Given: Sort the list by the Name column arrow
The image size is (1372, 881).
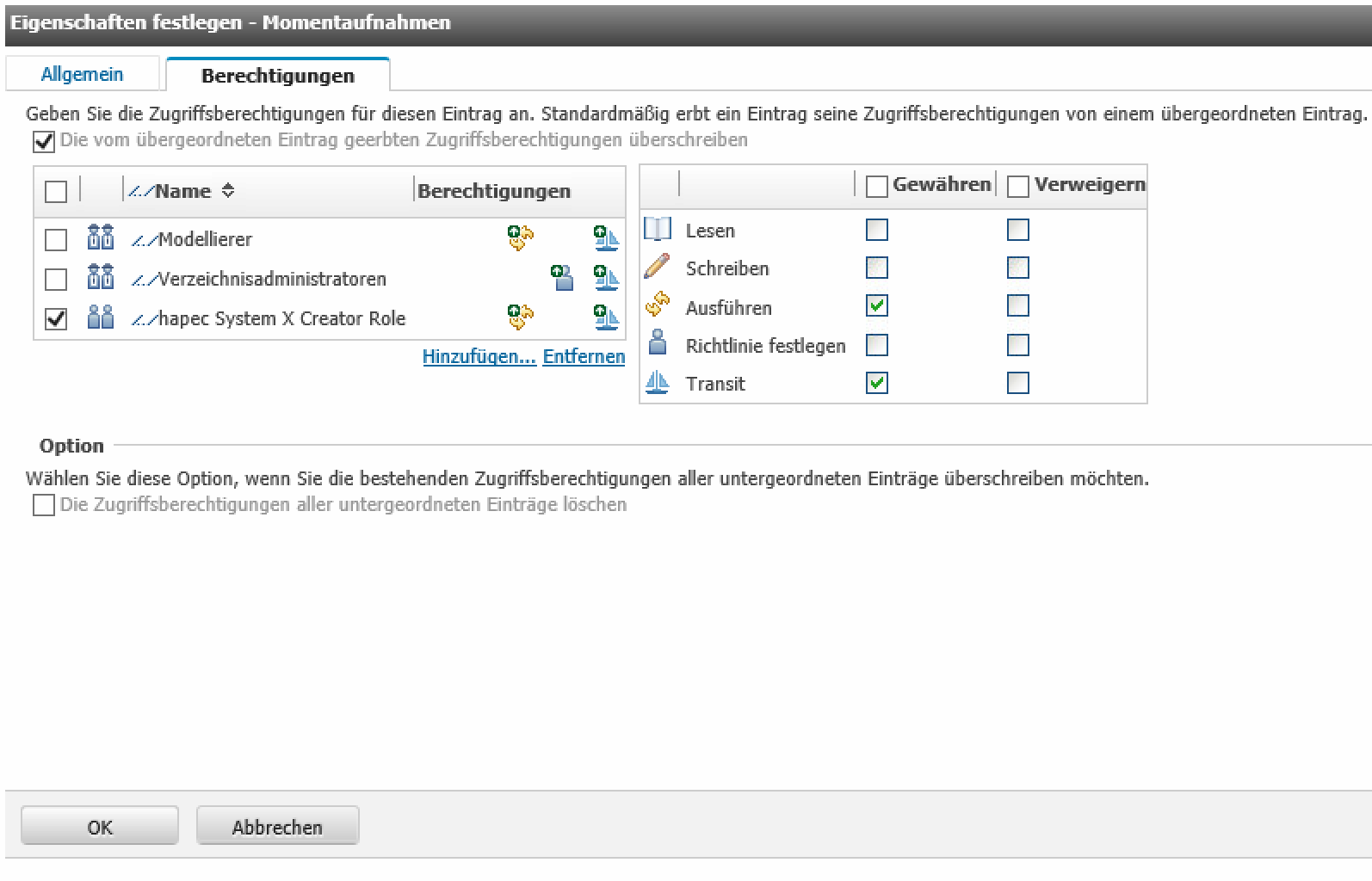Looking at the screenshot, I should [x=228, y=191].
